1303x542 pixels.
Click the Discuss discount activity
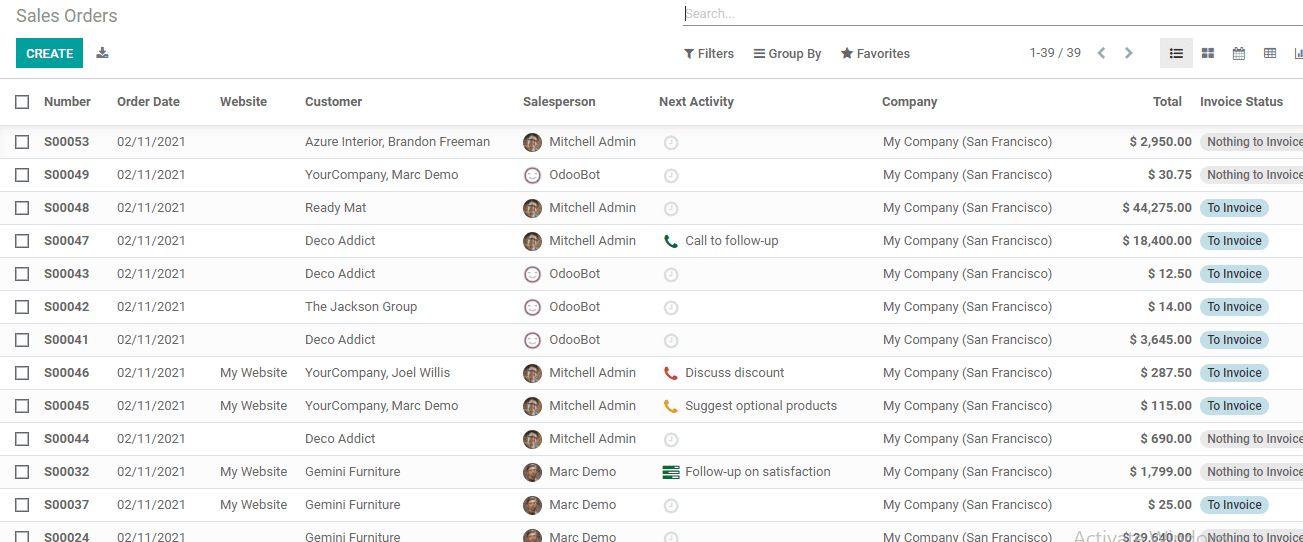tap(734, 373)
